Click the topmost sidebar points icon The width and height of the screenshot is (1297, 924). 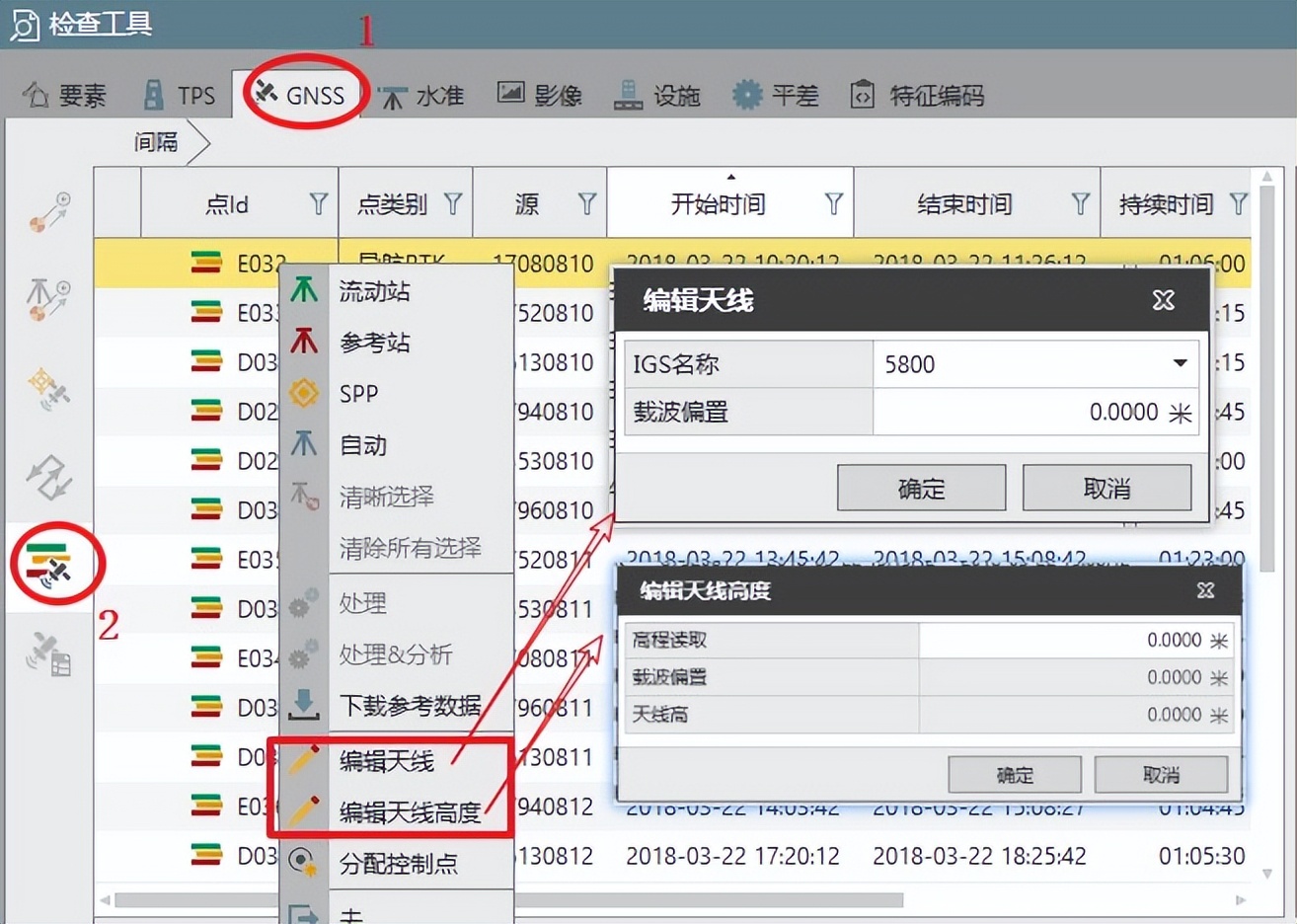click(48, 213)
